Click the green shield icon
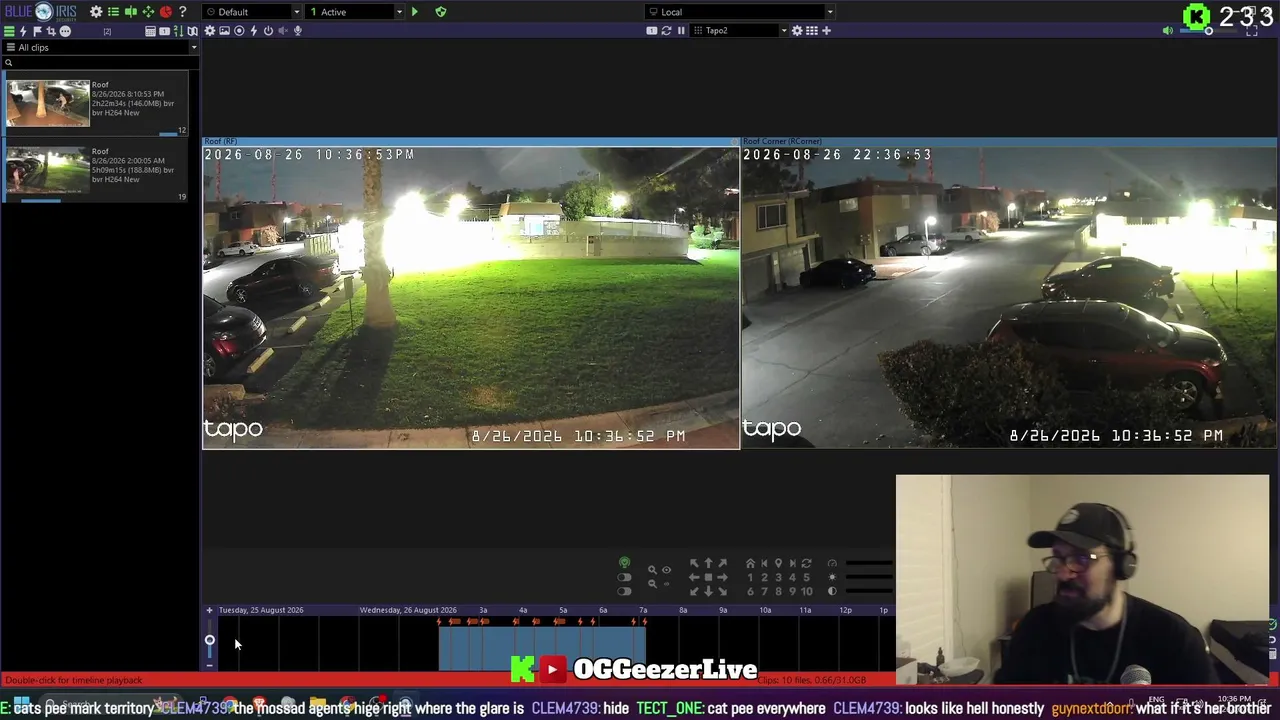This screenshot has width=1280, height=720. [x=441, y=12]
